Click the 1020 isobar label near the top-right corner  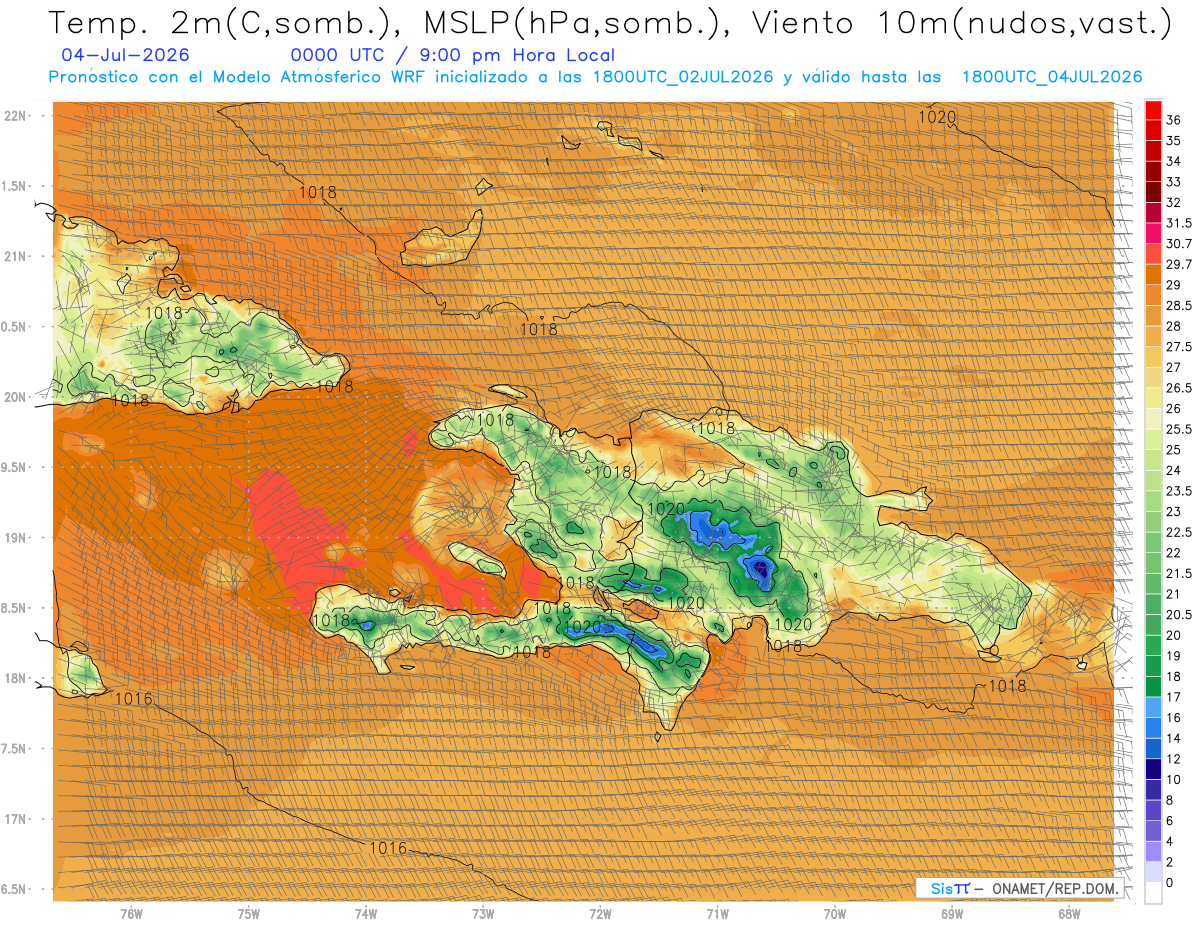point(937,117)
